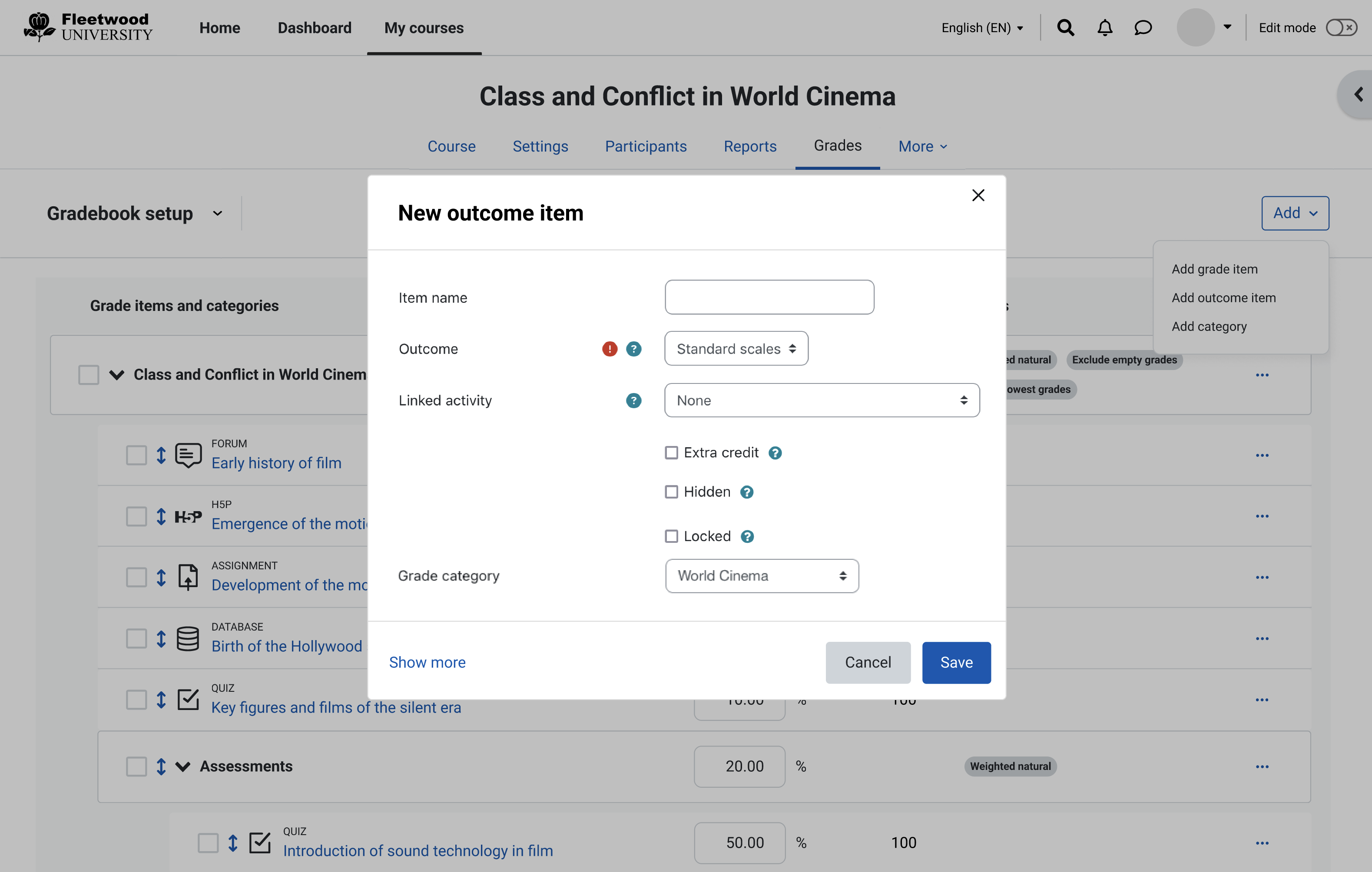
Task: Click the user avatar picture
Action: pyautogui.click(x=1195, y=27)
